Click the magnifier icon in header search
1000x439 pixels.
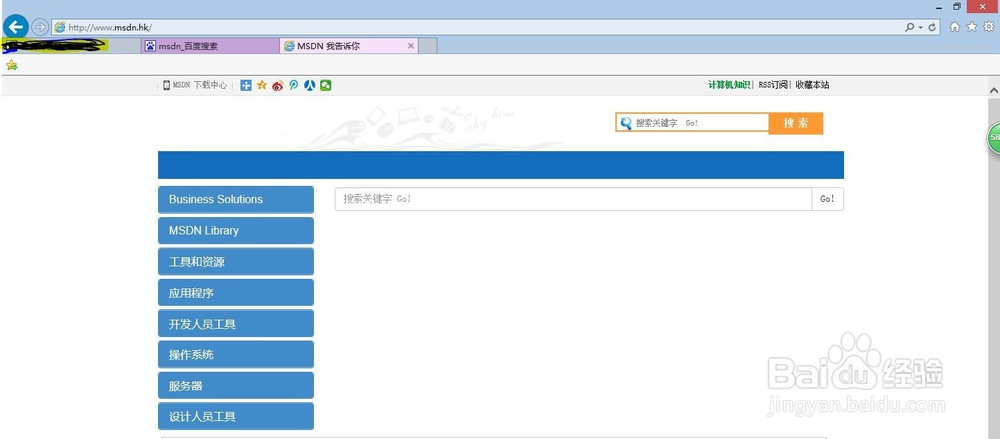pyautogui.click(x=626, y=123)
